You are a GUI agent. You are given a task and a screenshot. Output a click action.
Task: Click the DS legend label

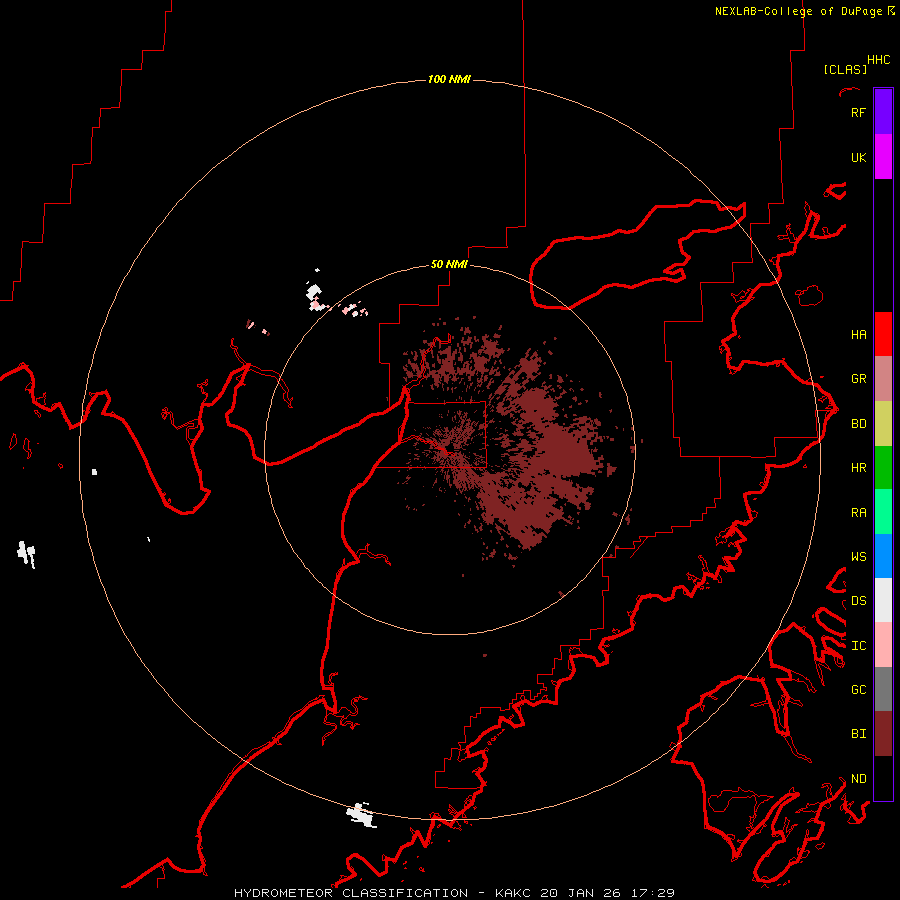[858, 601]
